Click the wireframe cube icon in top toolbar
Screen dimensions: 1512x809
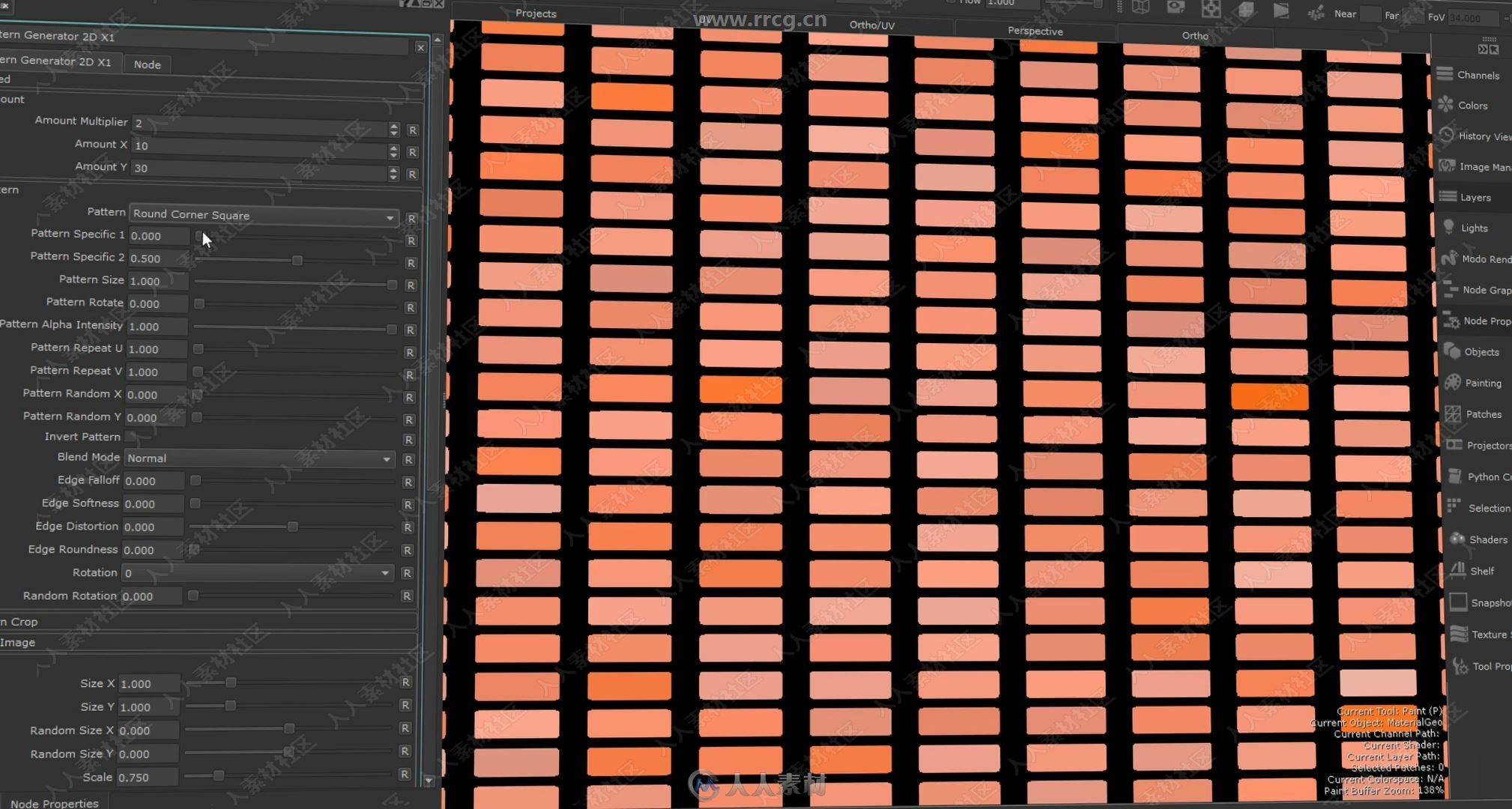coord(1140,7)
